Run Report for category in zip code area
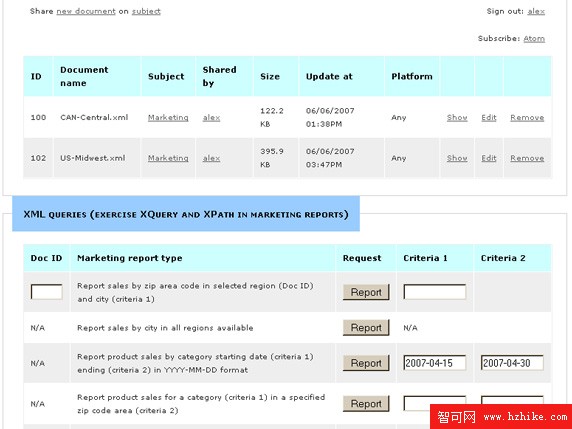 pos(366,403)
